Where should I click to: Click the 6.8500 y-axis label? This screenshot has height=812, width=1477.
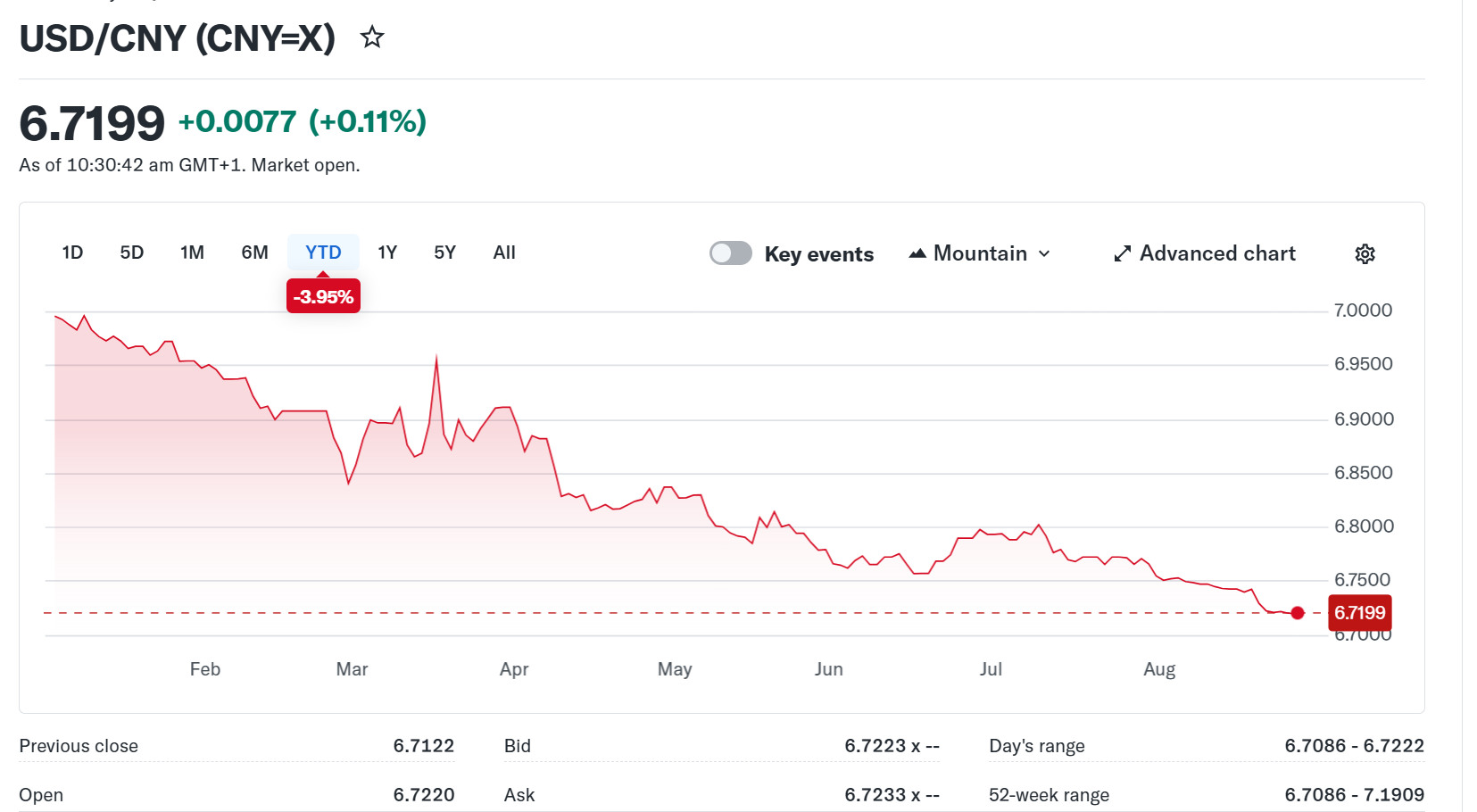(x=1363, y=473)
